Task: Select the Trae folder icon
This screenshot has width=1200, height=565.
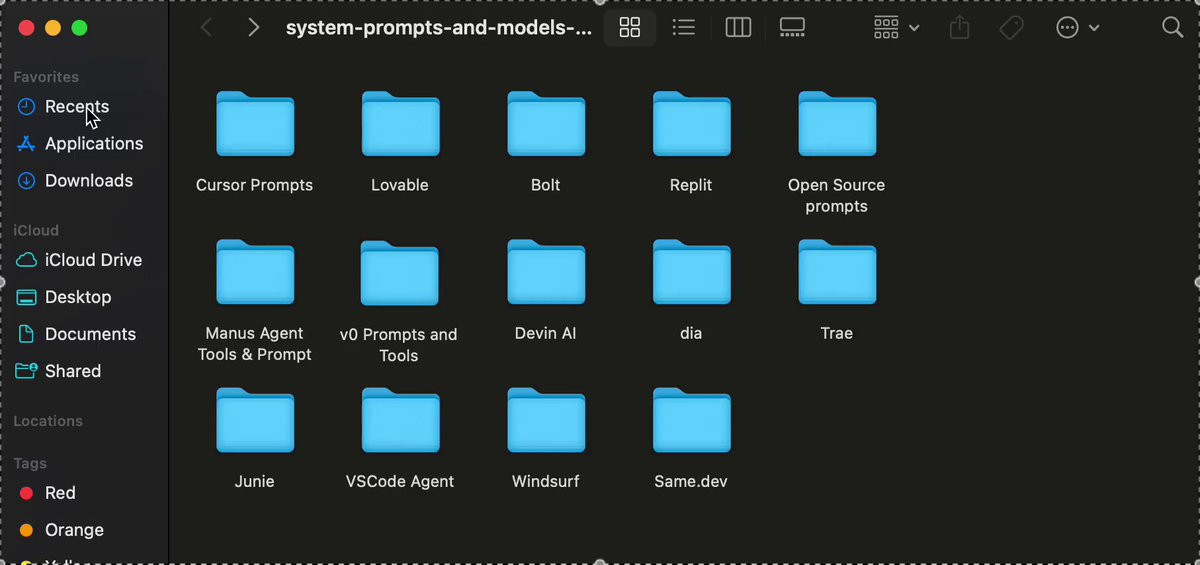Action: (x=837, y=272)
